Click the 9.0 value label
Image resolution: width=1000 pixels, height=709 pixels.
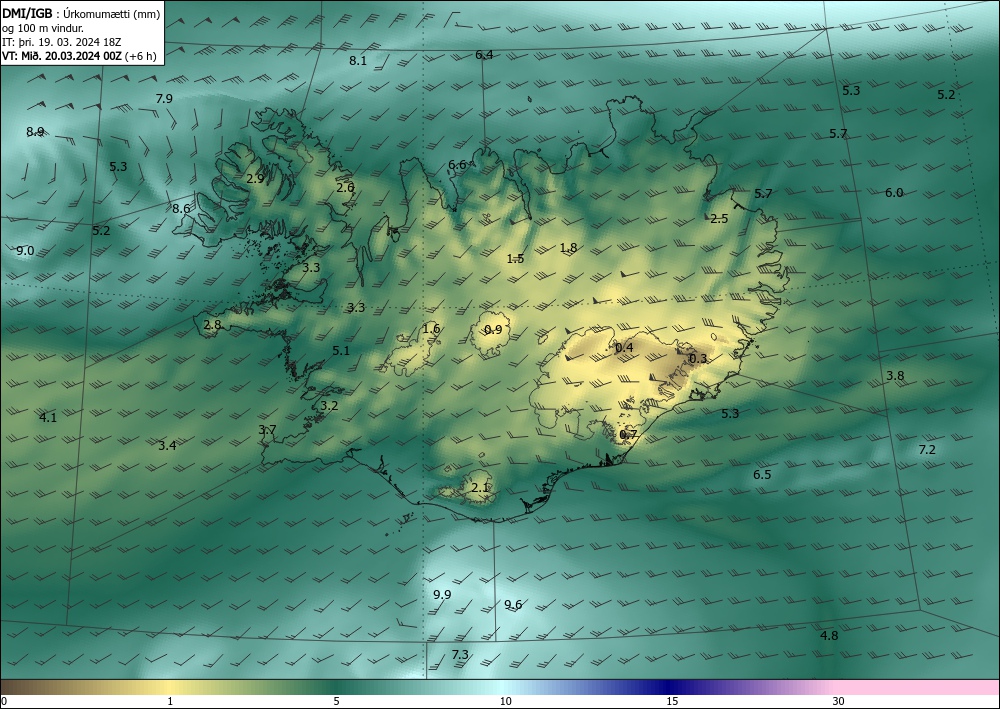pos(25,251)
